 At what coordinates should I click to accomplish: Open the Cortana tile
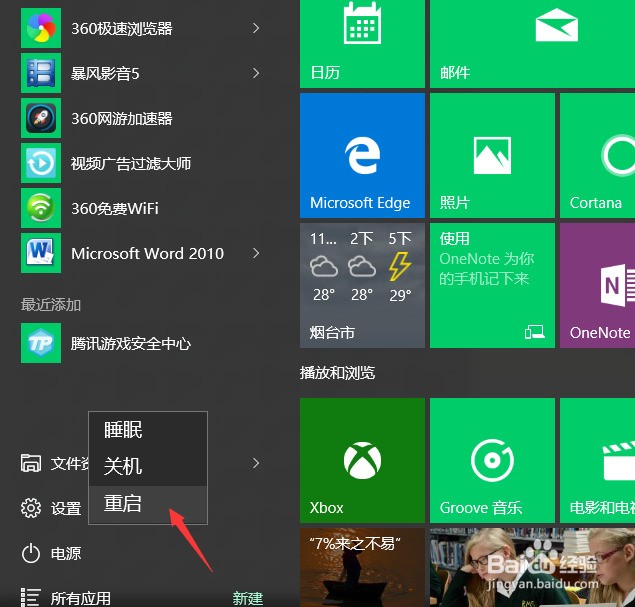597,155
